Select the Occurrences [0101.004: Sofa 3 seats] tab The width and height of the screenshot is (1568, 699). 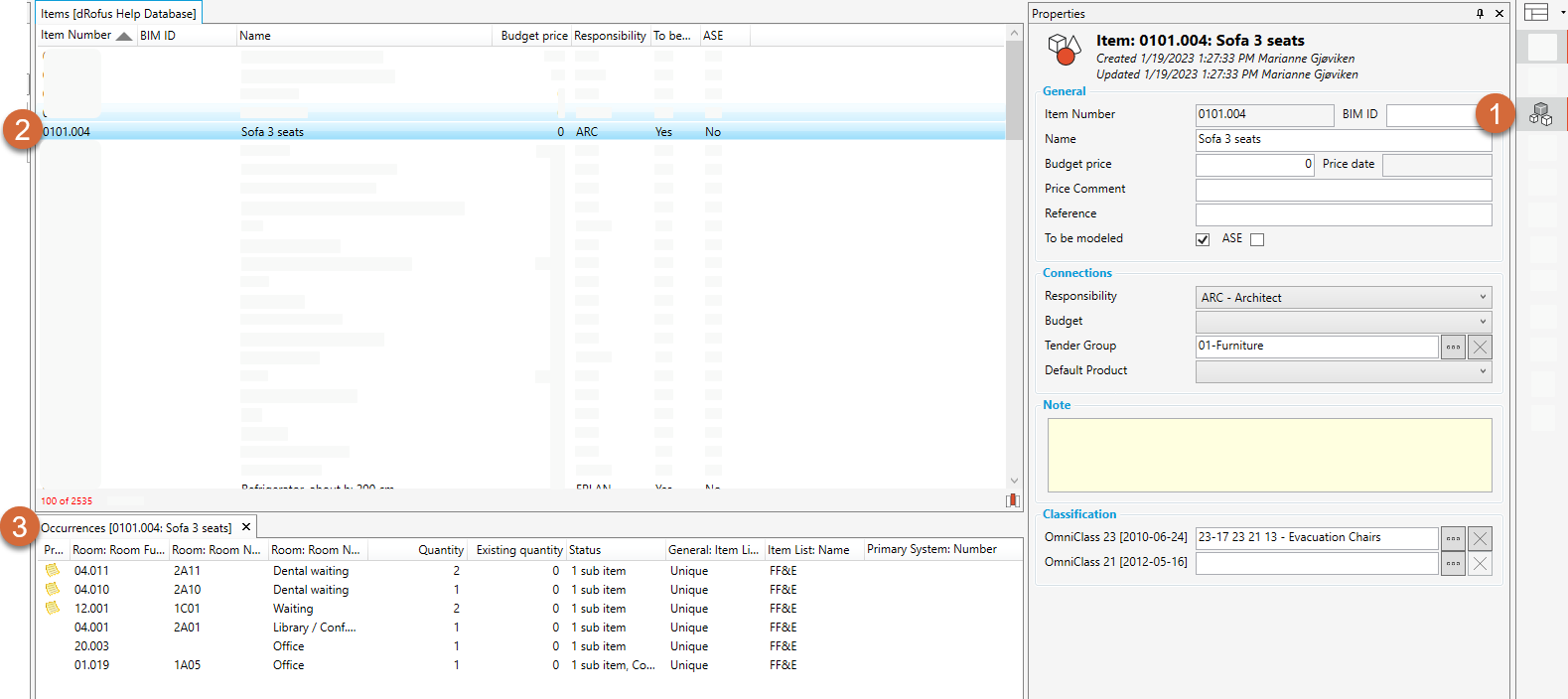point(136,528)
